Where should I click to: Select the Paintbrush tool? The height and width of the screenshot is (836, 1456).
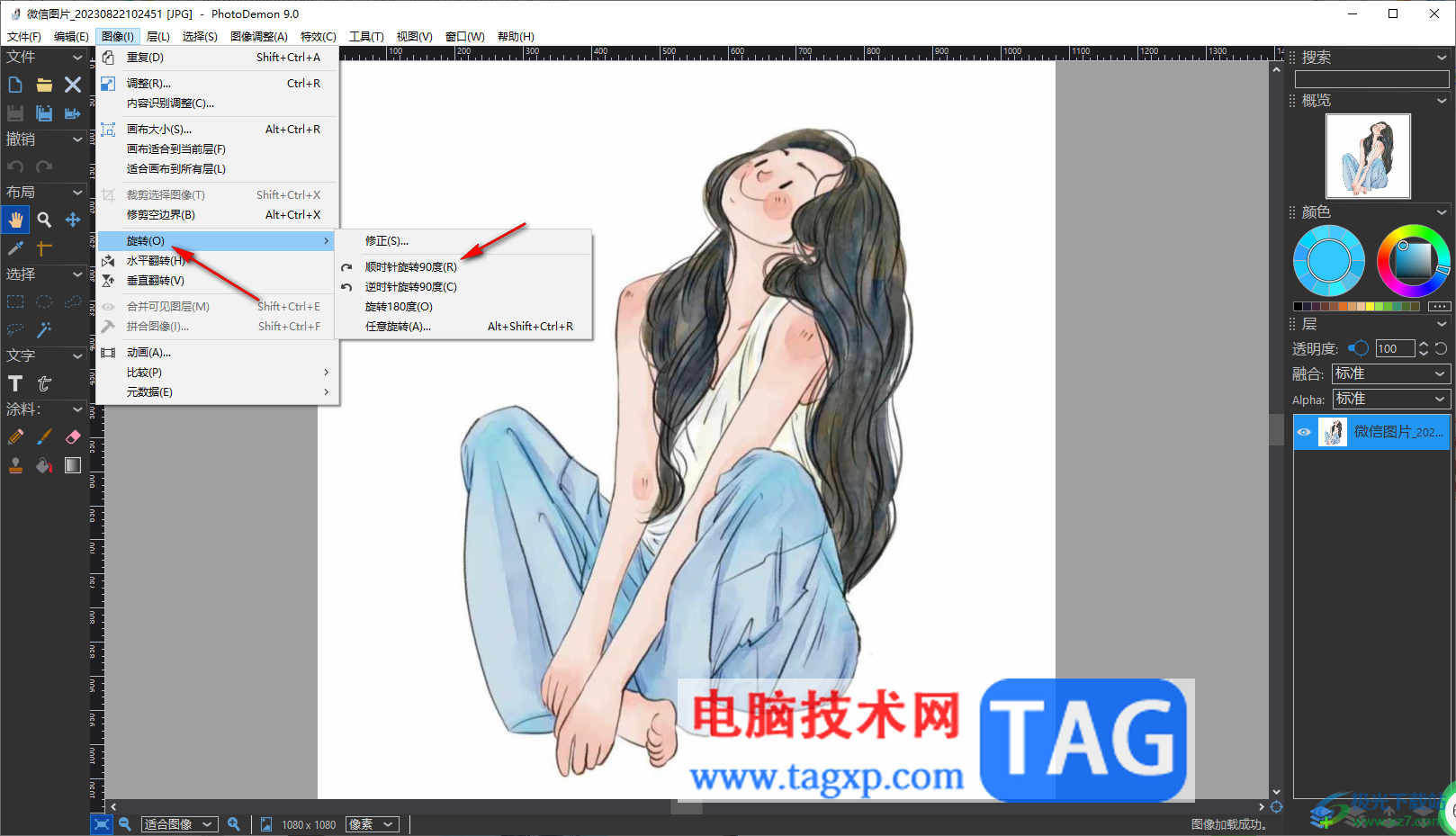44,436
